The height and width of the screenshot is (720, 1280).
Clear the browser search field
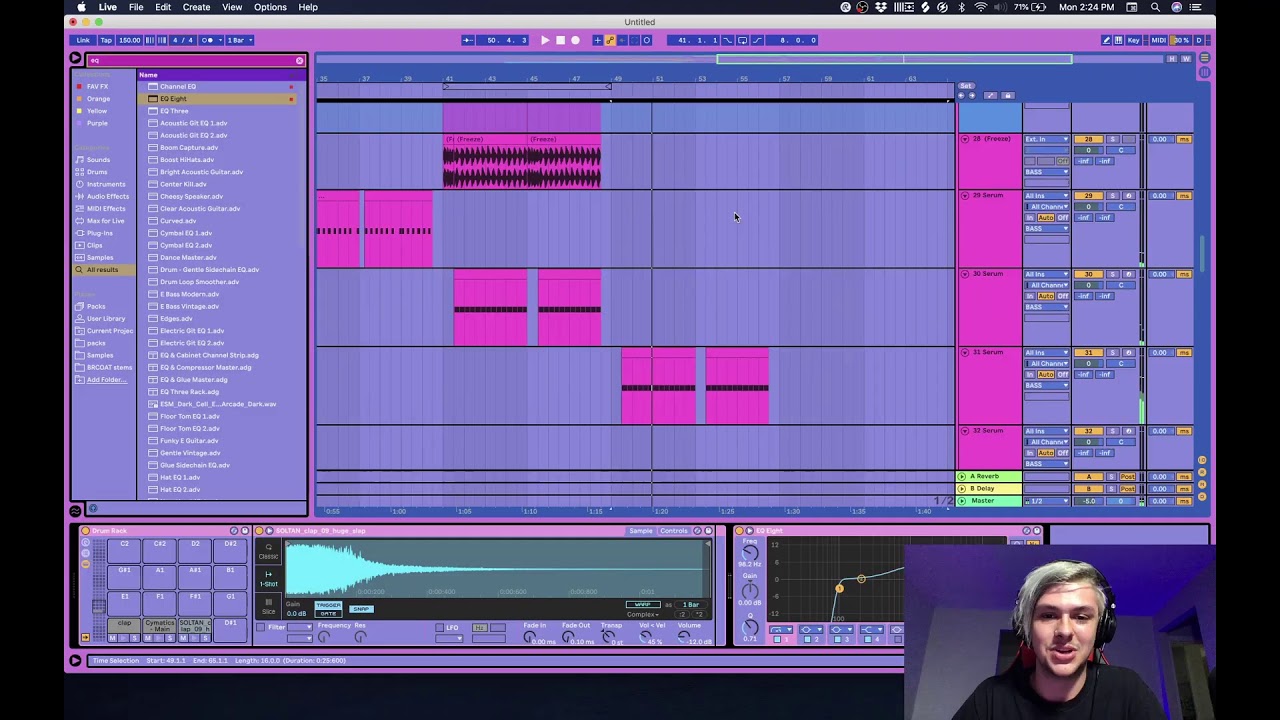click(x=299, y=61)
